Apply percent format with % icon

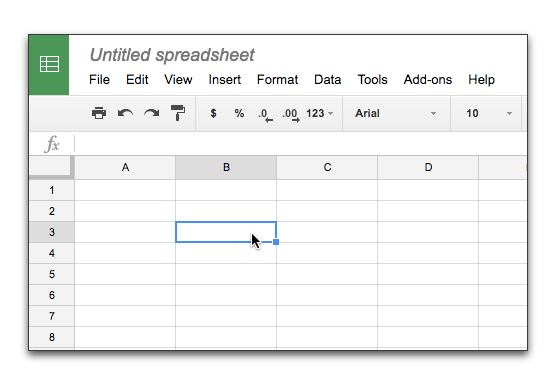pyautogui.click(x=239, y=113)
